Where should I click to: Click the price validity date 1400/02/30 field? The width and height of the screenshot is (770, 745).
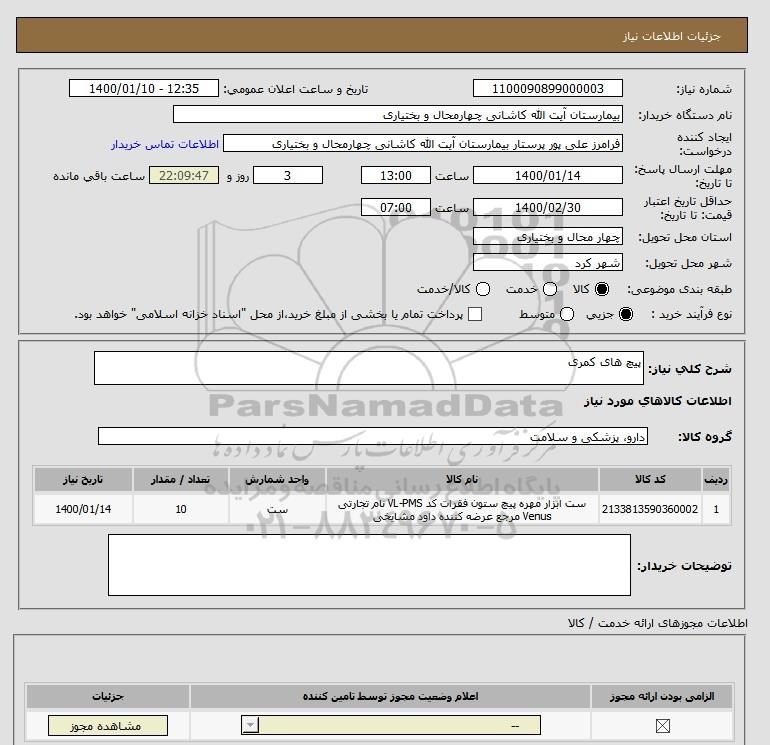548,207
